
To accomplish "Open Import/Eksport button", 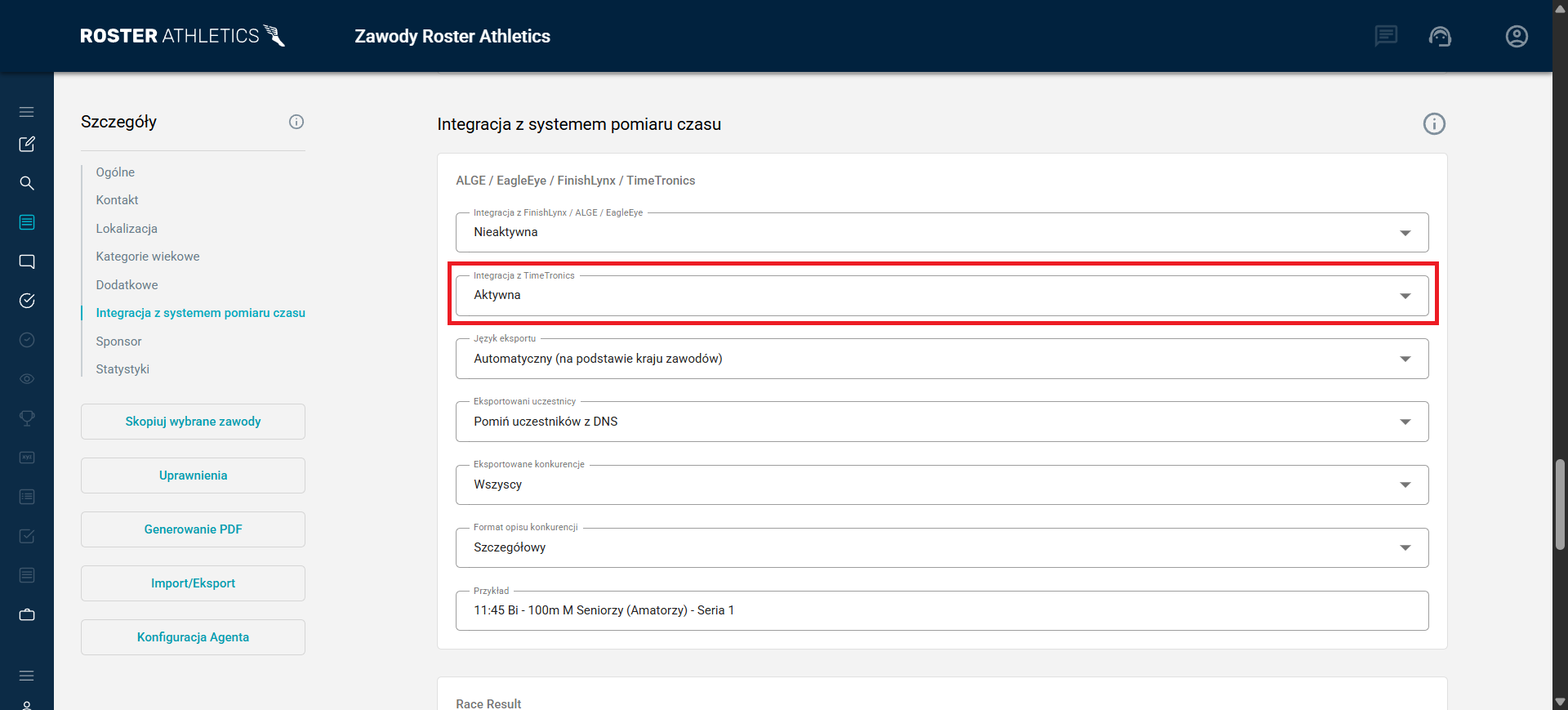I will (193, 583).
